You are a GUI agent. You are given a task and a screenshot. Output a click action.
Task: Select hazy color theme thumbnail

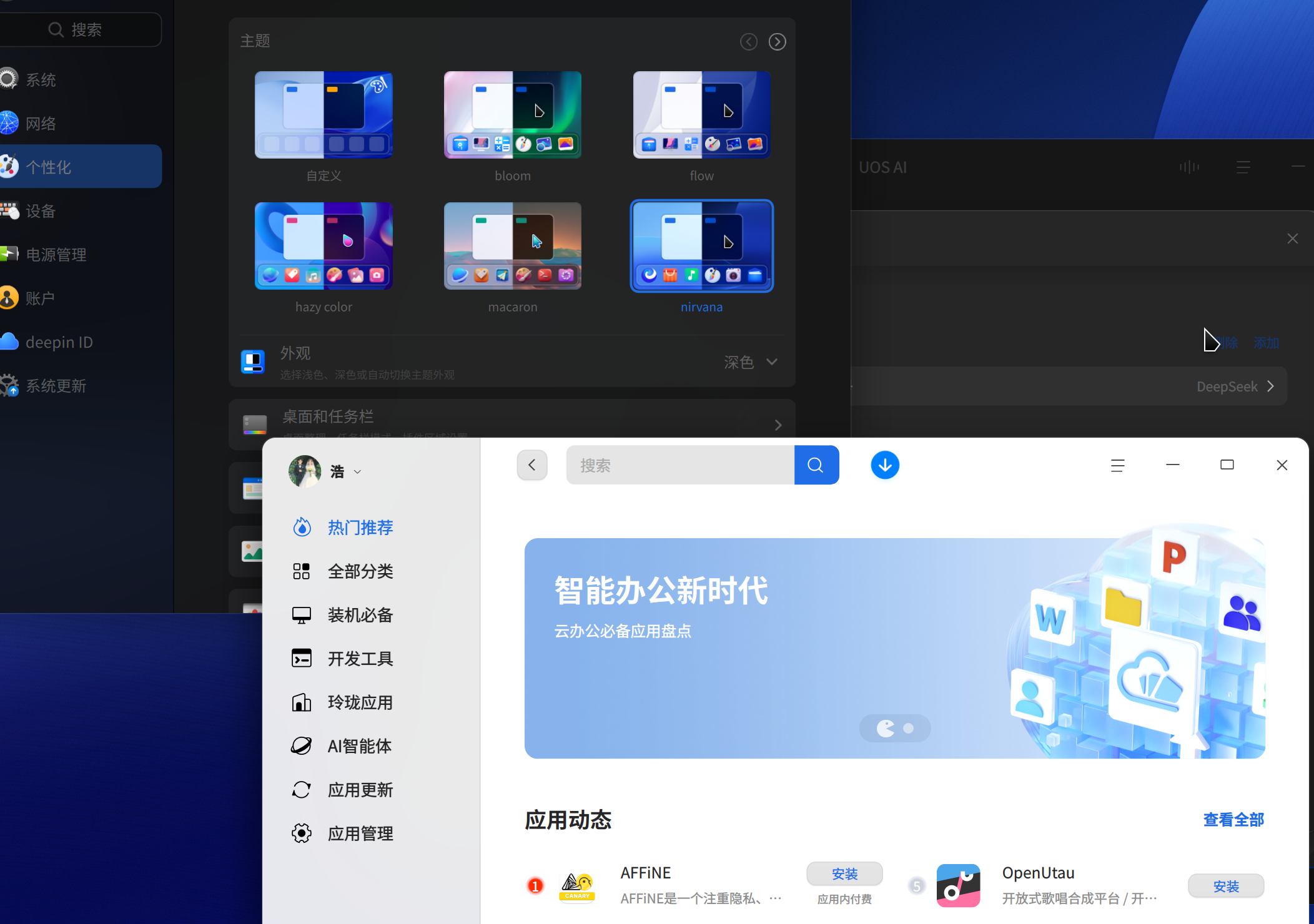(324, 246)
